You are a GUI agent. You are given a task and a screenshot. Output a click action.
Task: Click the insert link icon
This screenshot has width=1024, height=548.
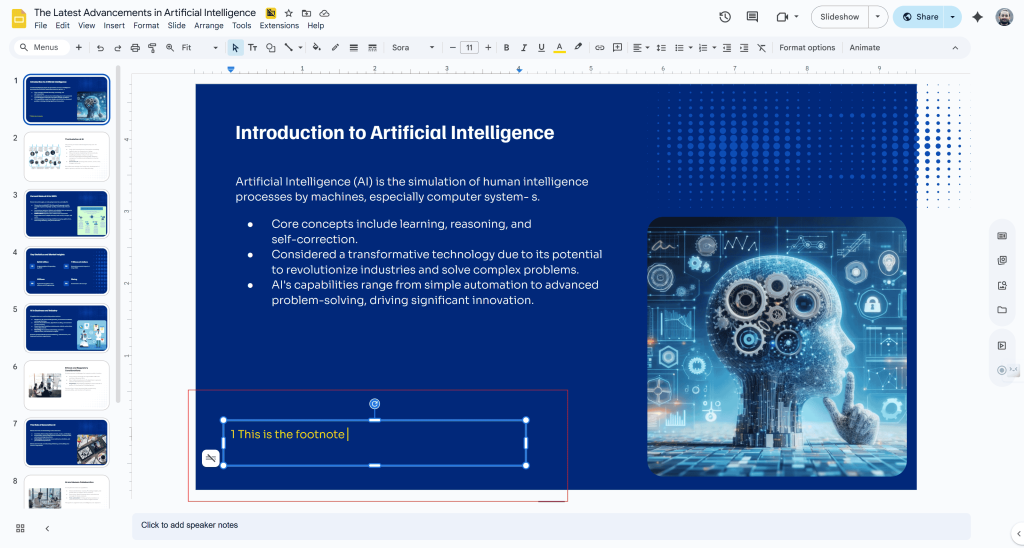[x=600, y=47]
